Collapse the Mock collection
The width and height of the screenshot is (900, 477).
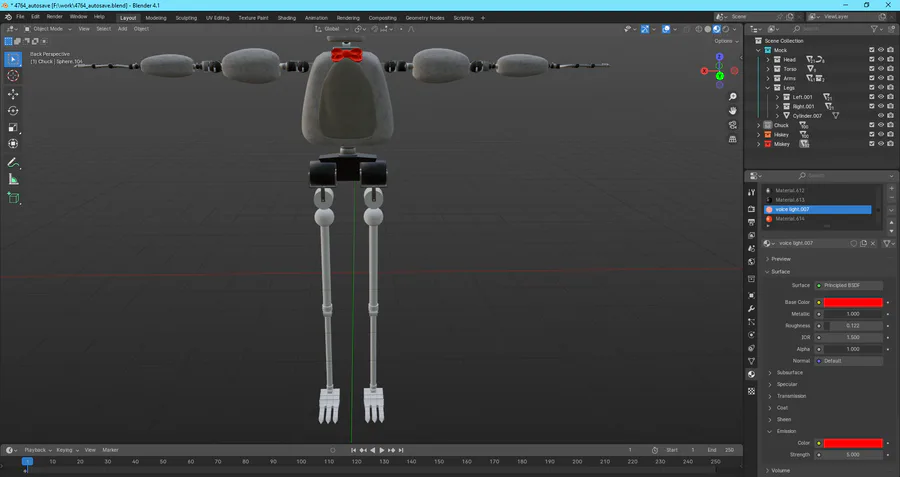pyautogui.click(x=759, y=51)
